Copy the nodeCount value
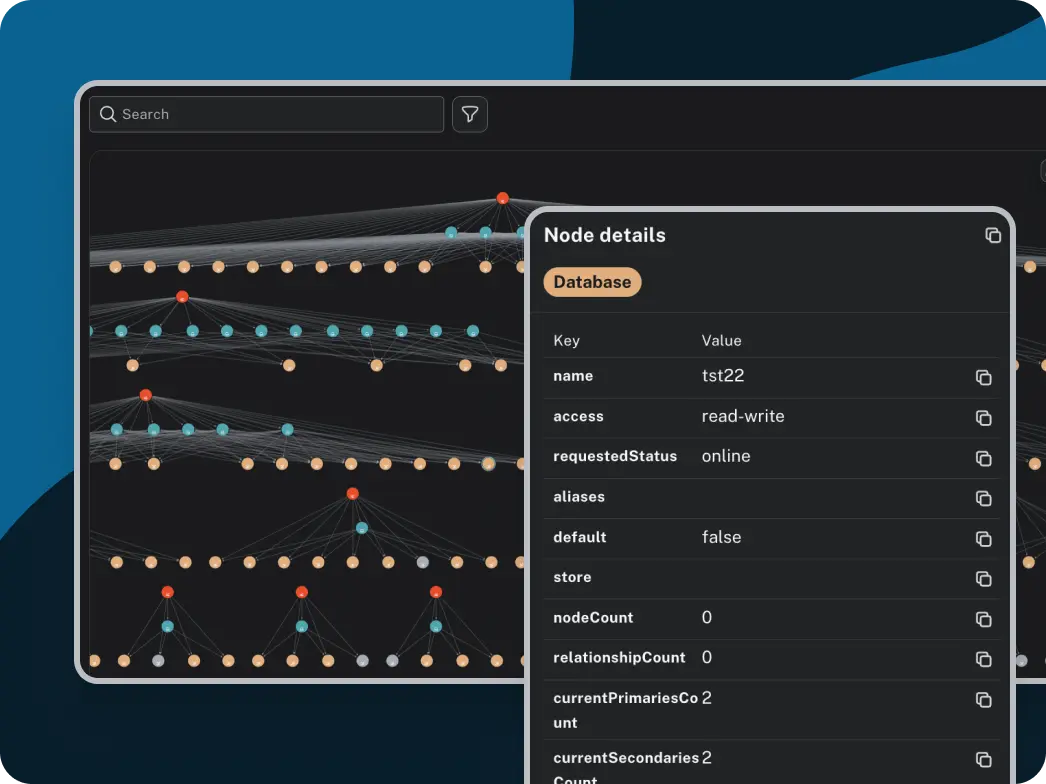Screen dimensions: 1046x784 tap(983, 619)
